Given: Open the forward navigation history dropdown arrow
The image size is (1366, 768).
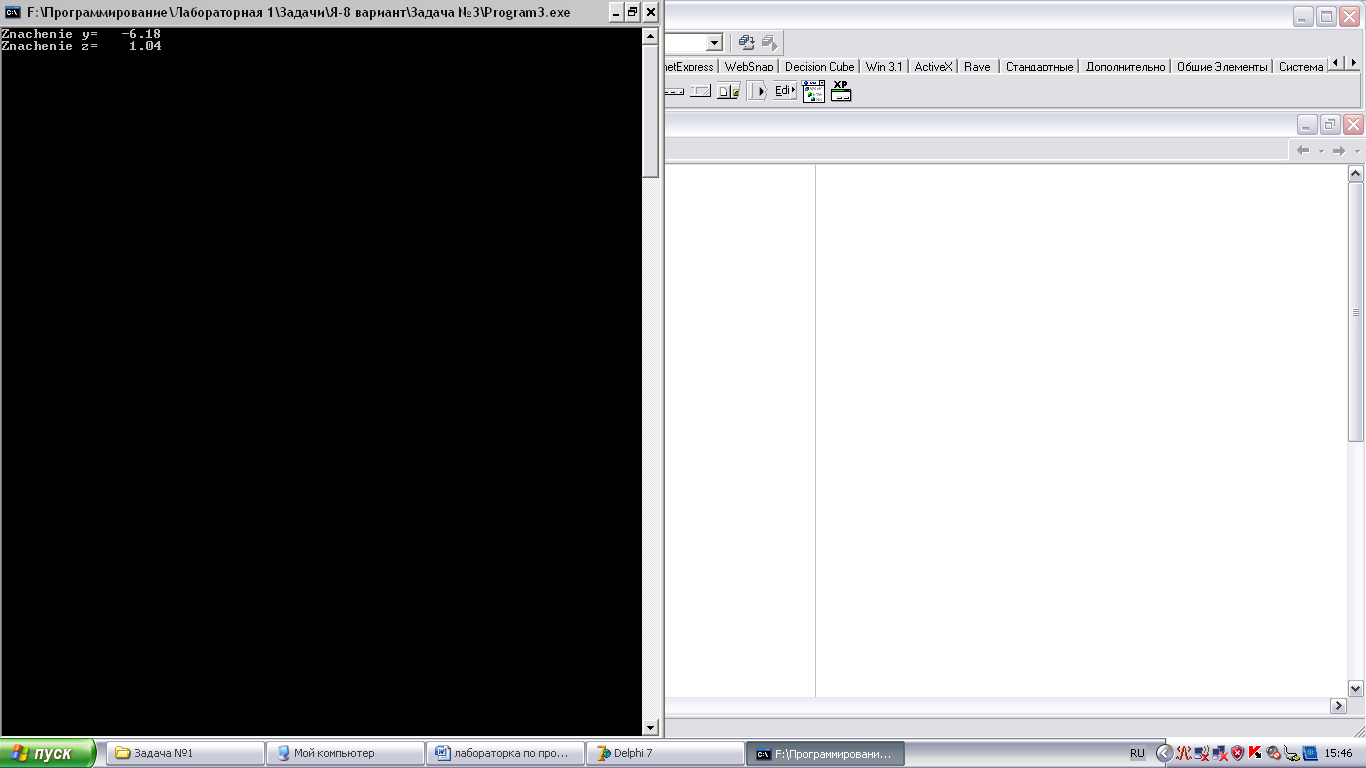Looking at the screenshot, I should tap(1356, 151).
